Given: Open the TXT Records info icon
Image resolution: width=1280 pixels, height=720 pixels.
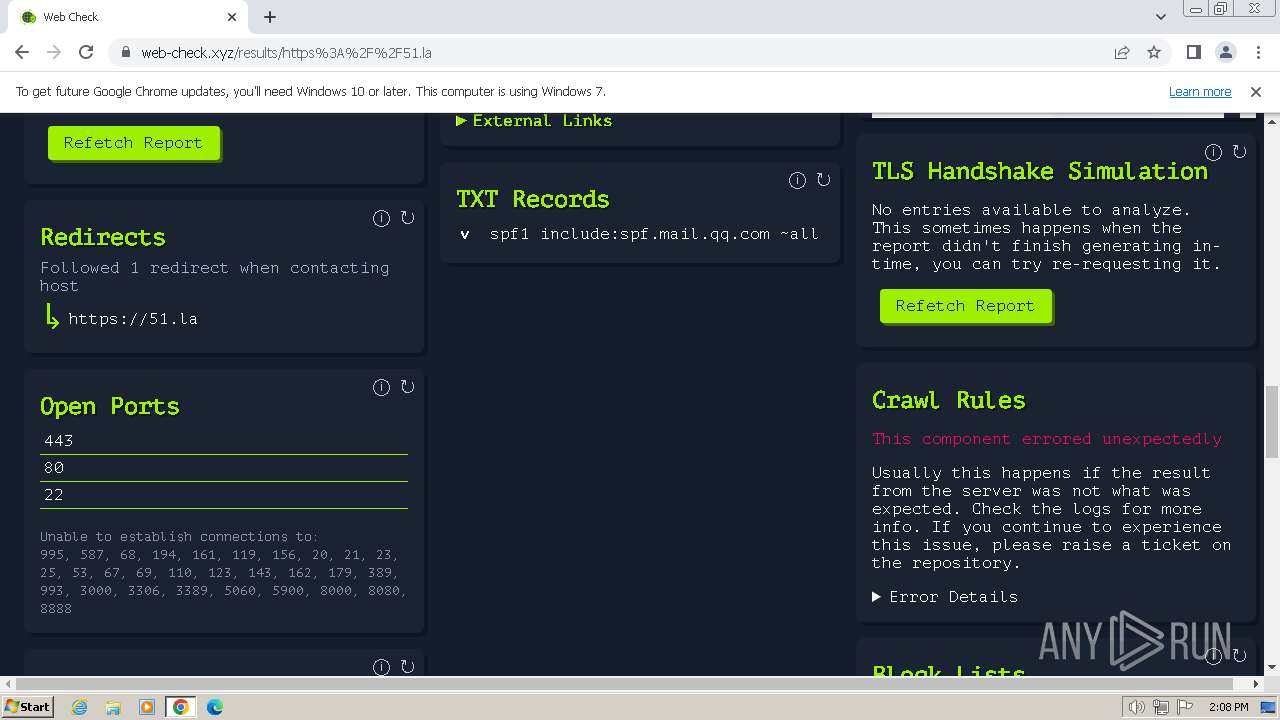Looking at the screenshot, I should (797, 180).
